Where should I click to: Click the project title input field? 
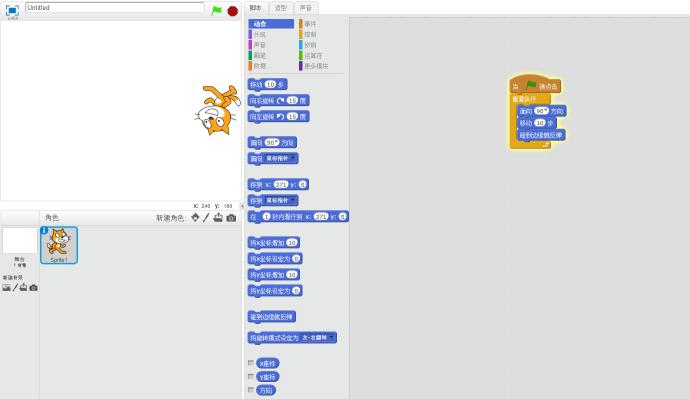coord(115,7)
